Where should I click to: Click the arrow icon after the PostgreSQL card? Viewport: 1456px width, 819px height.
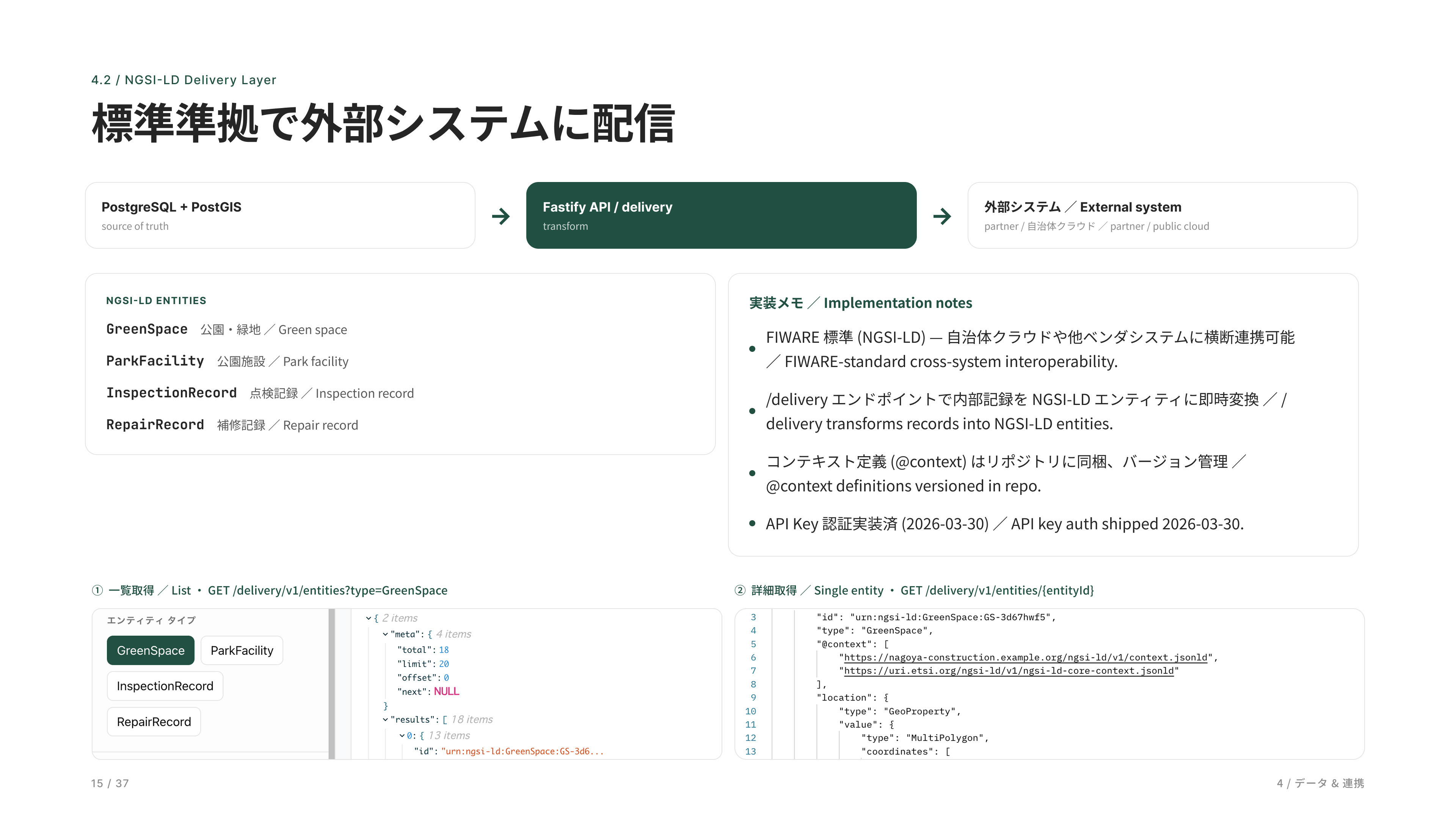501,216
